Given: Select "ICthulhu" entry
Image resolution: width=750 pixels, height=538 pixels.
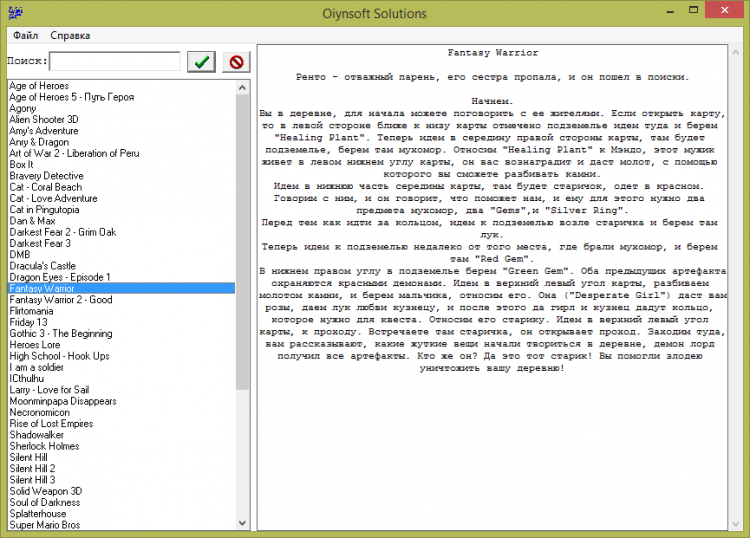Looking at the screenshot, I should (x=121, y=379).
